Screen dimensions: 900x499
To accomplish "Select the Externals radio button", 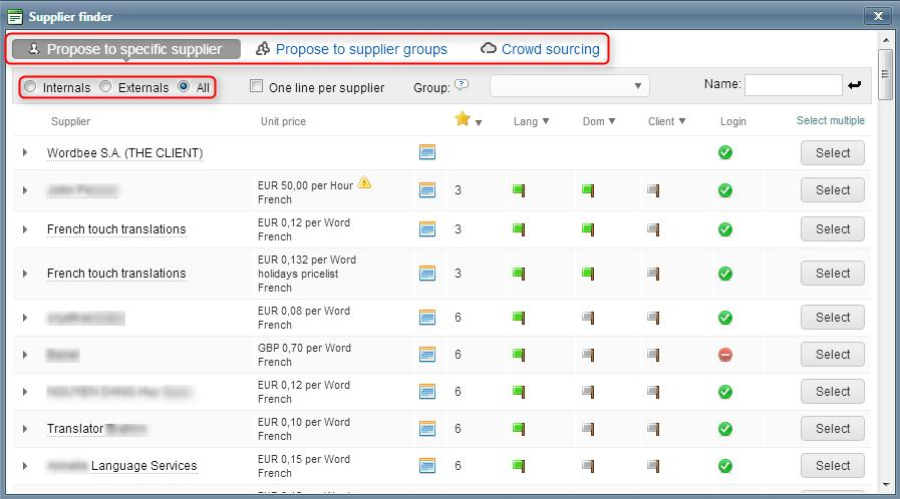I will point(105,87).
